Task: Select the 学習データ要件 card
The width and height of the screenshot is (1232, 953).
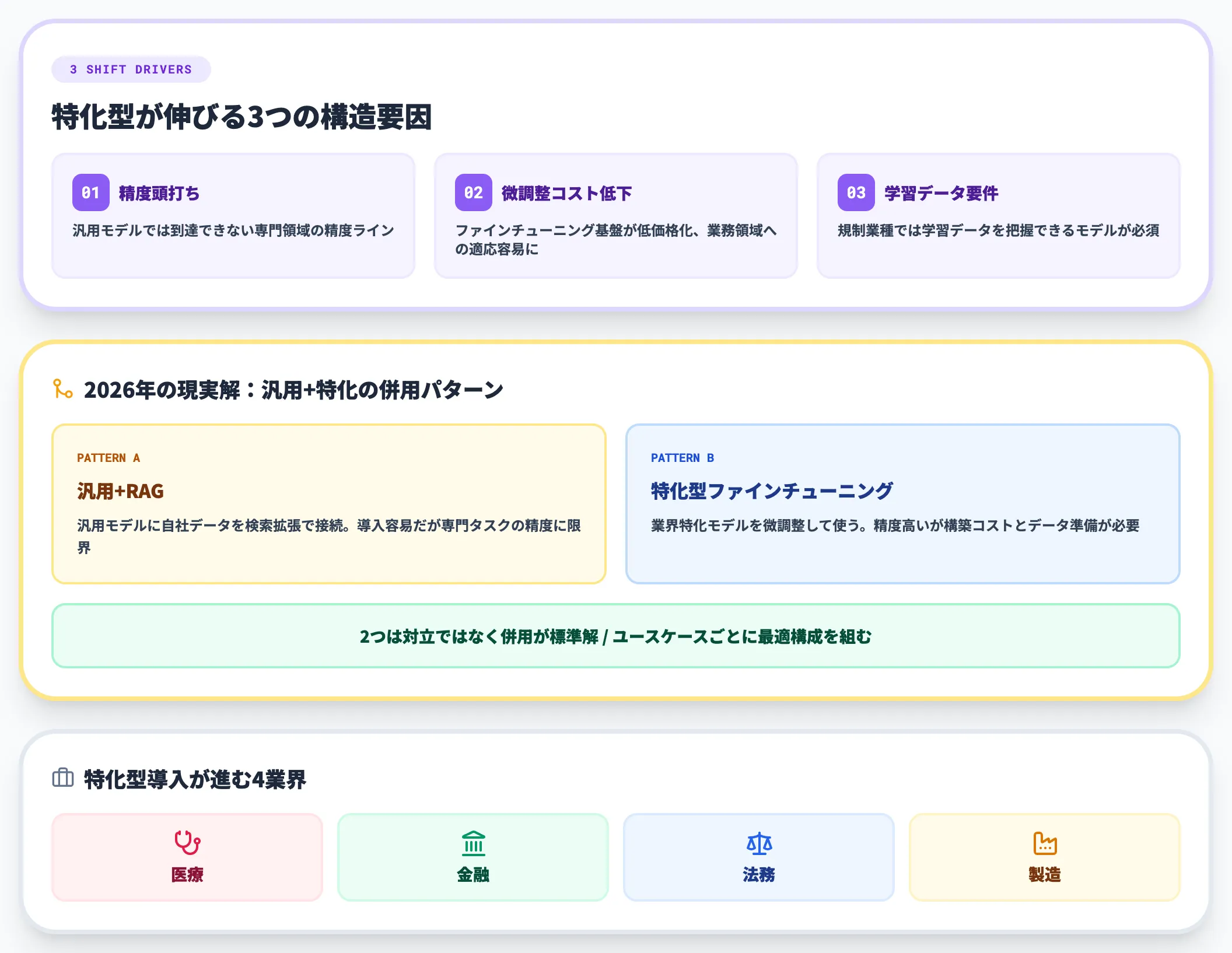Action: (999, 216)
